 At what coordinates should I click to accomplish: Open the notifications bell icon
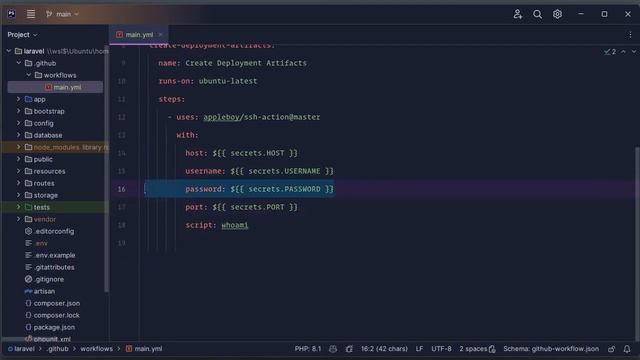(x=627, y=349)
